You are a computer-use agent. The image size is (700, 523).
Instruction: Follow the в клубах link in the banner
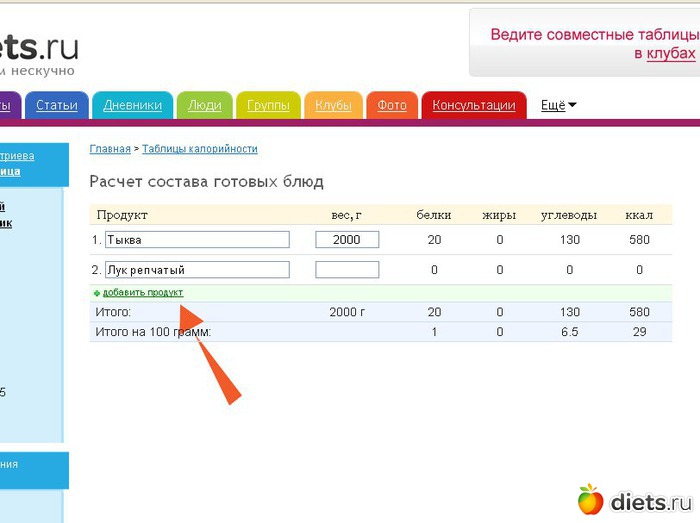point(664,53)
